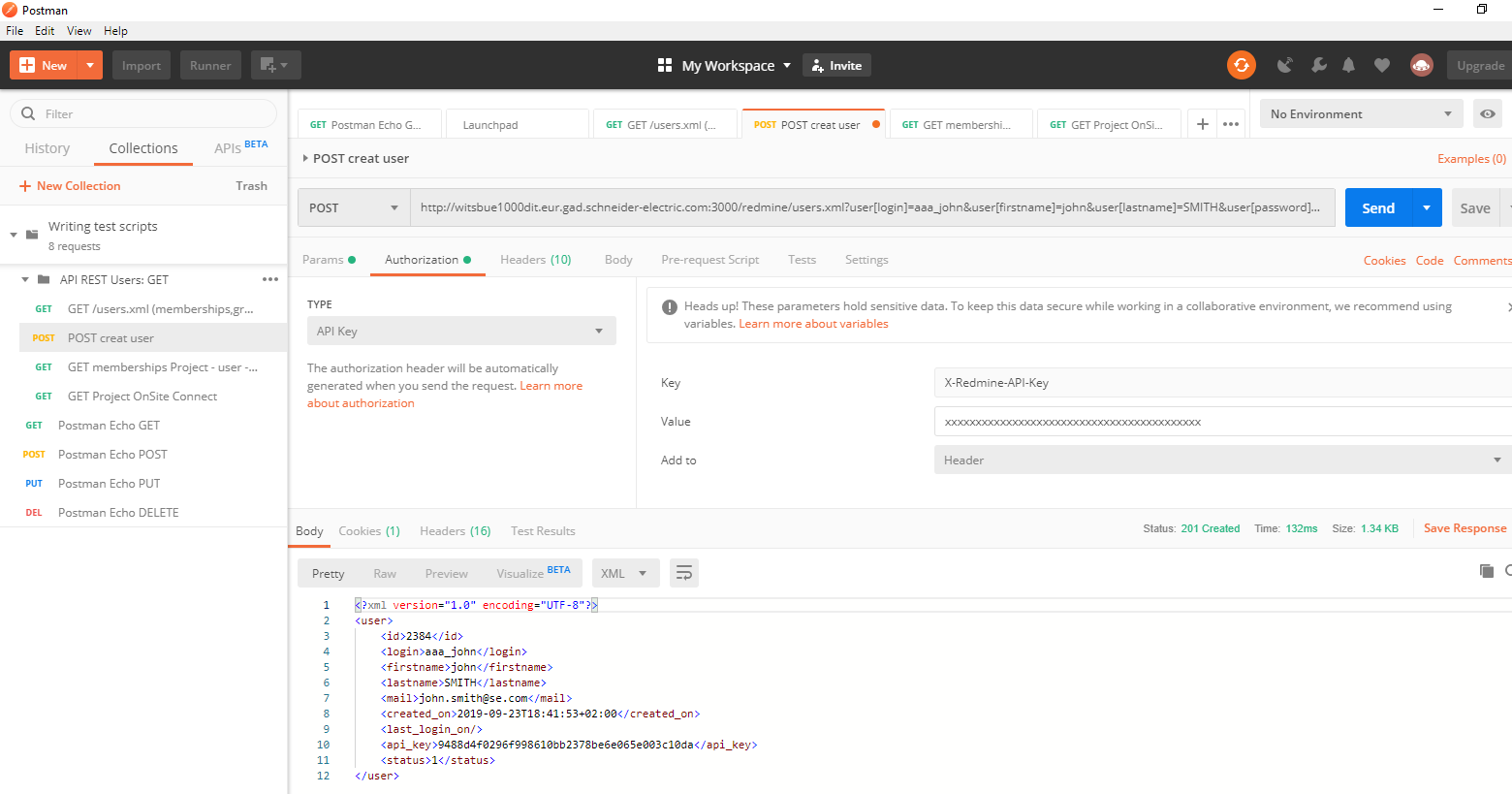1512x794 pixels.
Task: Click the Filter search magnifier icon
Action: 28,113
